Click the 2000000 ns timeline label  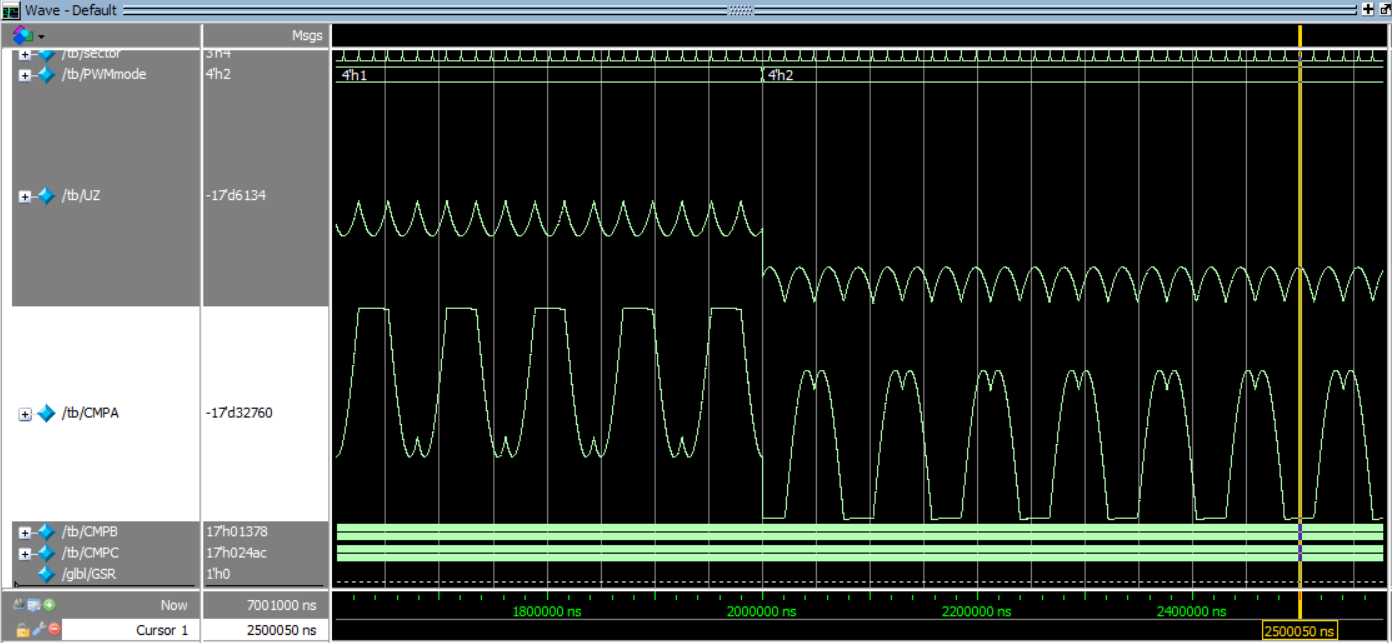[762, 611]
